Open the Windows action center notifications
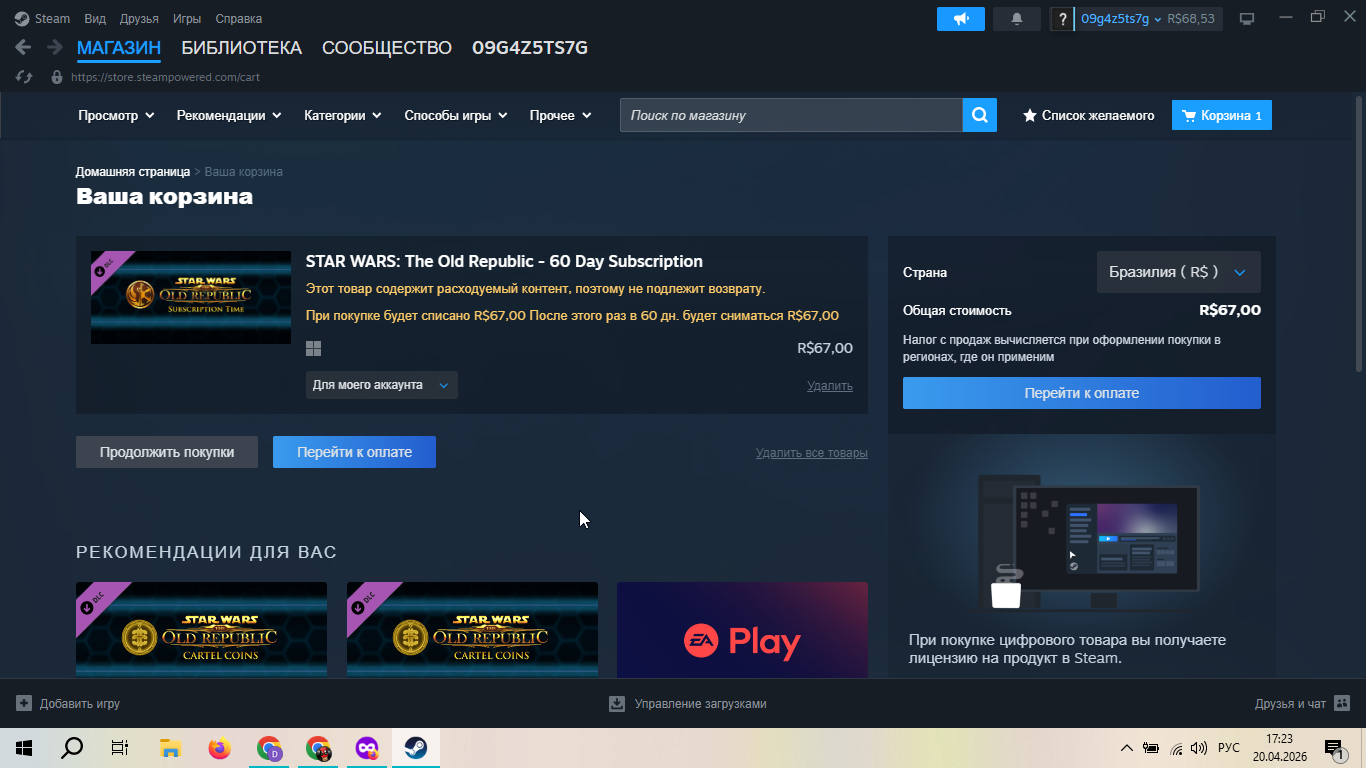 point(1333,748)
